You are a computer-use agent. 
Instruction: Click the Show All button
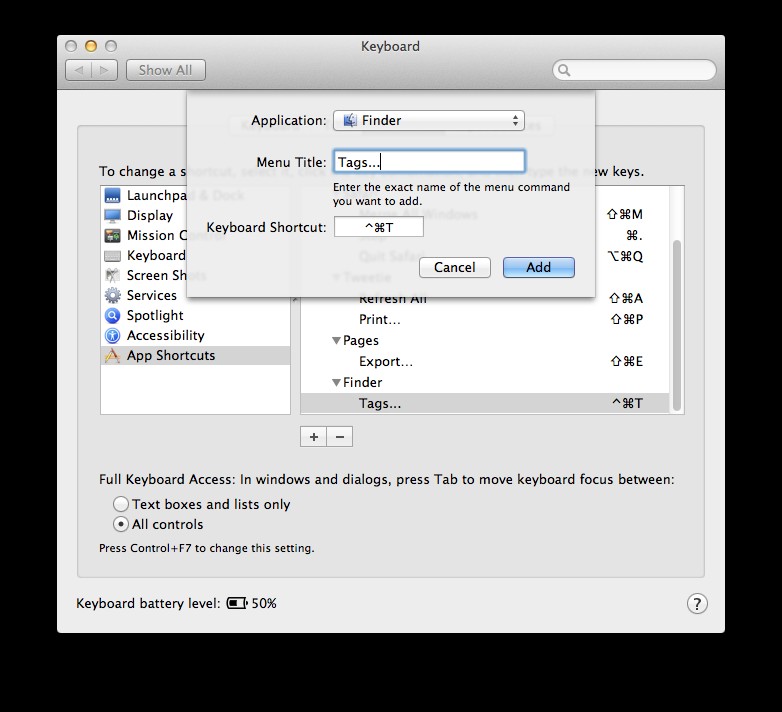click(166, 70)
